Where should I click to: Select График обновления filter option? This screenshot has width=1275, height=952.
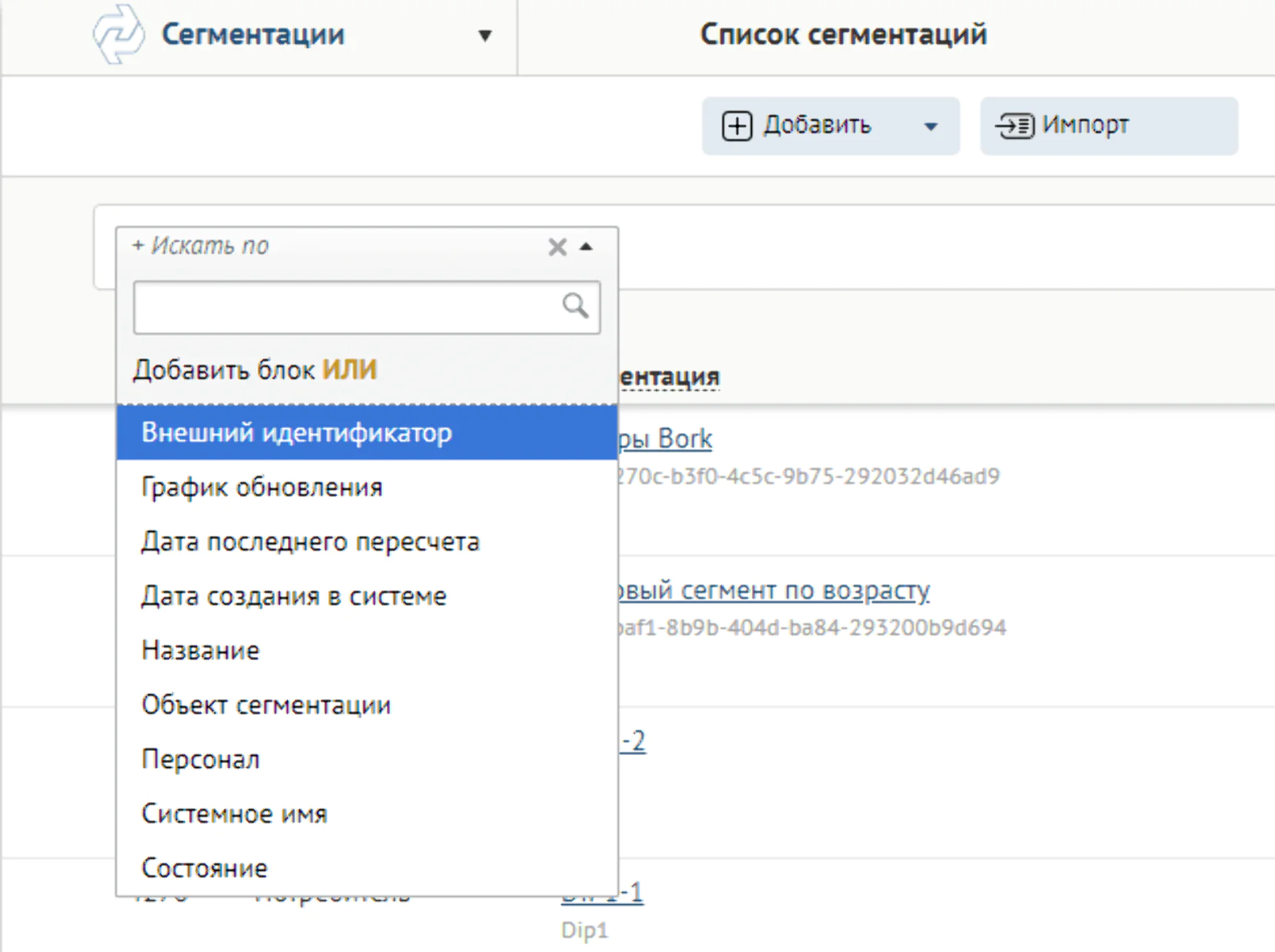[367, 487]
